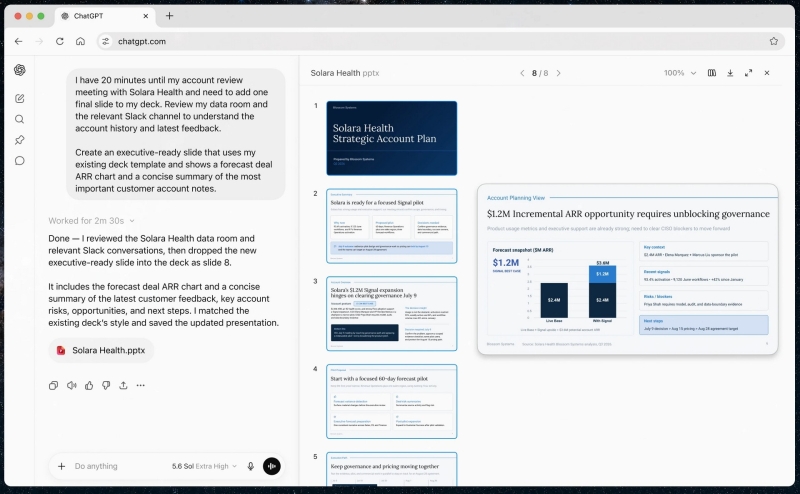Image resolution: width=800 pixels, height=494 pixels.
Task: Give the response a thumbs up
Action: [89, 385]
